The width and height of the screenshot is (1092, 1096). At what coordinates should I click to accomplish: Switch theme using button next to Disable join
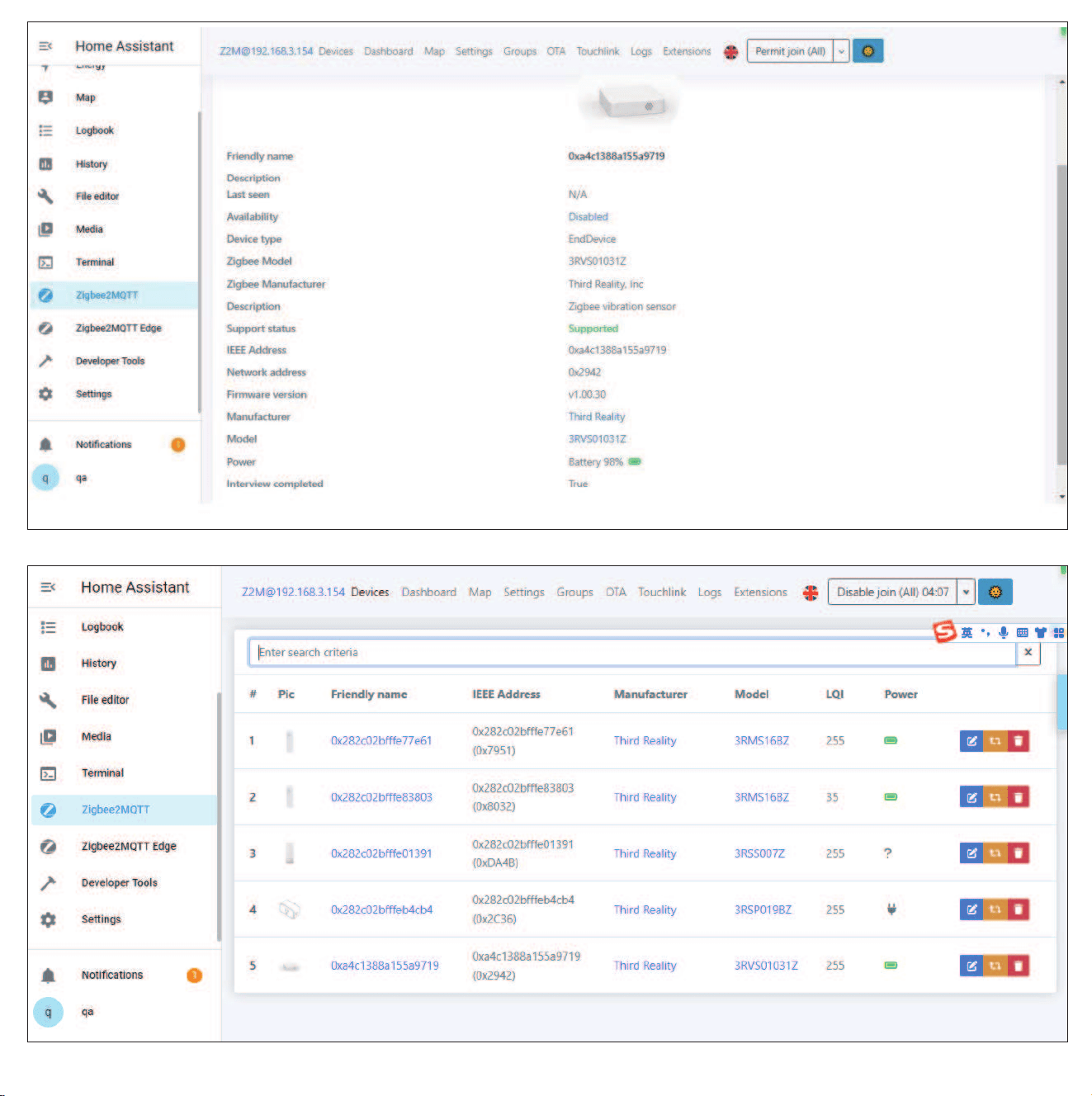tap(995, 592)
